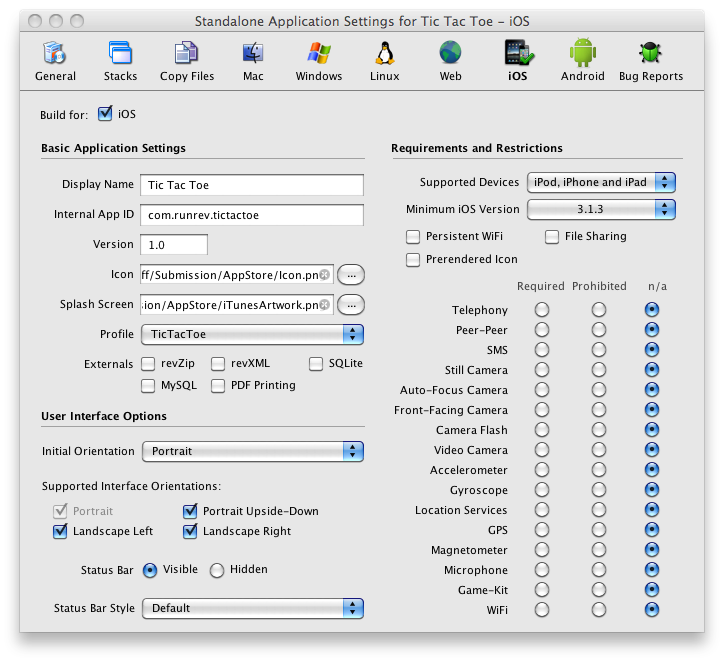Set Peer-Peer to Prohibited
This screenshot has width=724, height=662.
(599, 330)
